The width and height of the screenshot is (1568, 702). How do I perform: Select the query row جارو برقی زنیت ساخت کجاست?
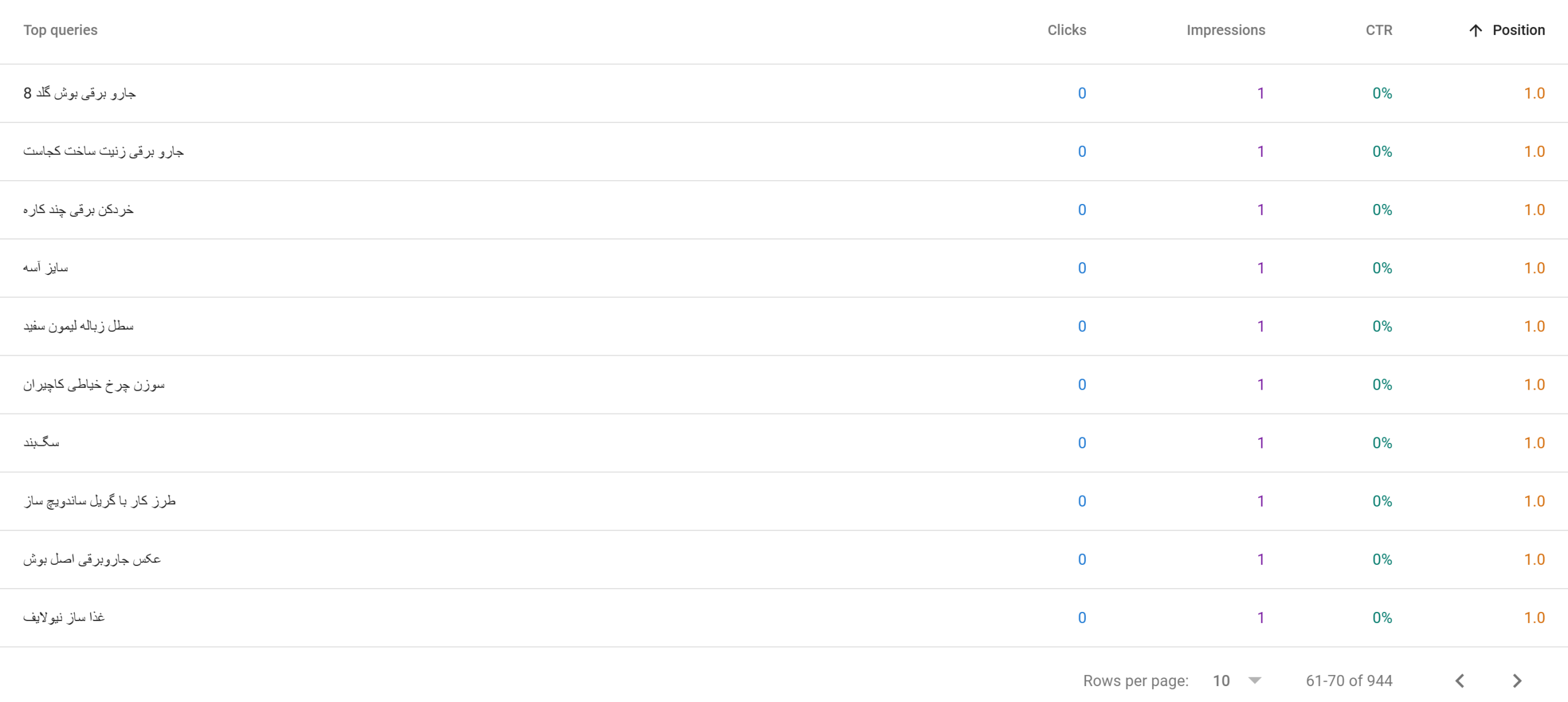tap(784, 151)
